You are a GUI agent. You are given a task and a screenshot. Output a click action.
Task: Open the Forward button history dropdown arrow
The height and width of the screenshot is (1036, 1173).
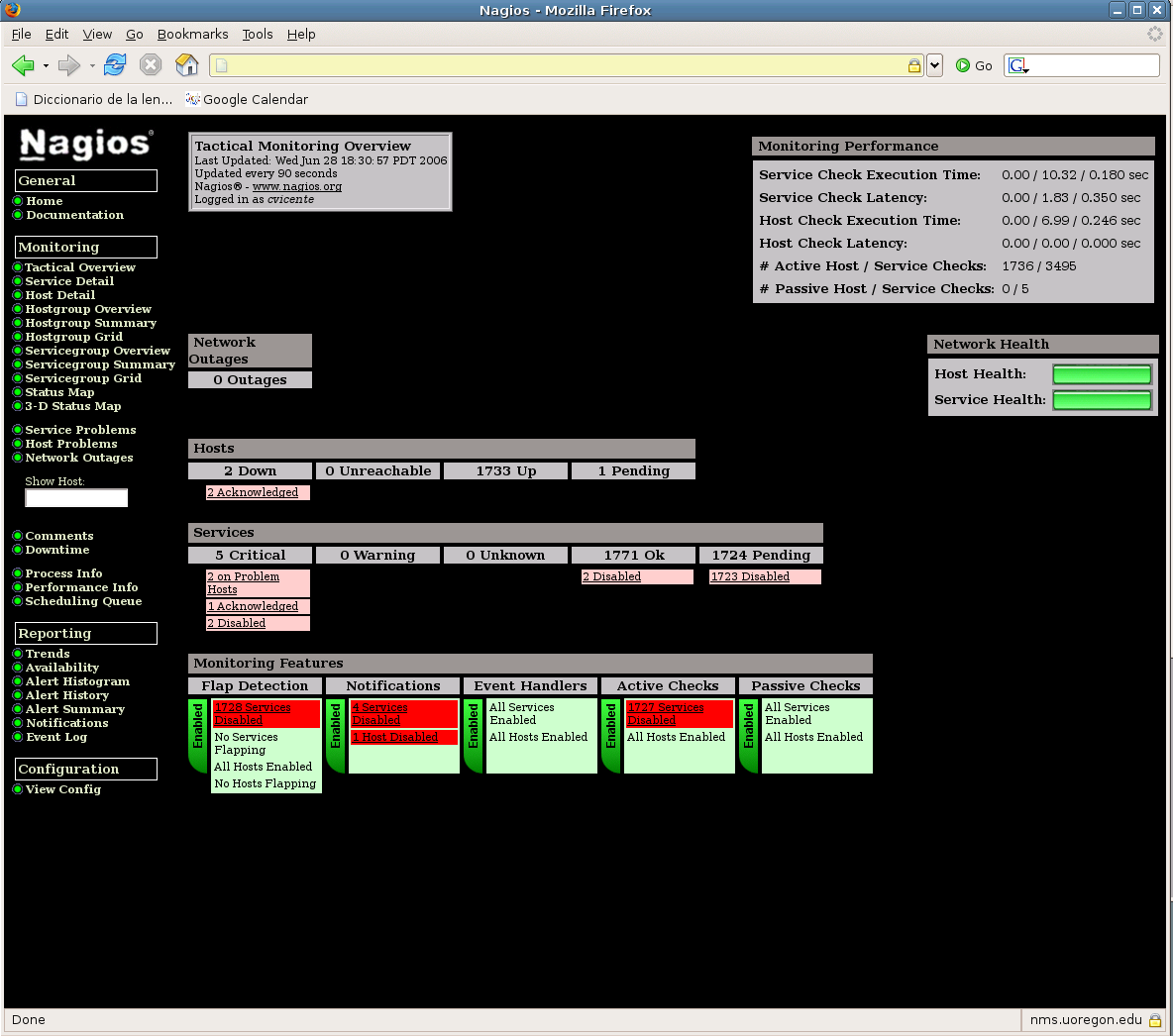[x=92, y=65]
